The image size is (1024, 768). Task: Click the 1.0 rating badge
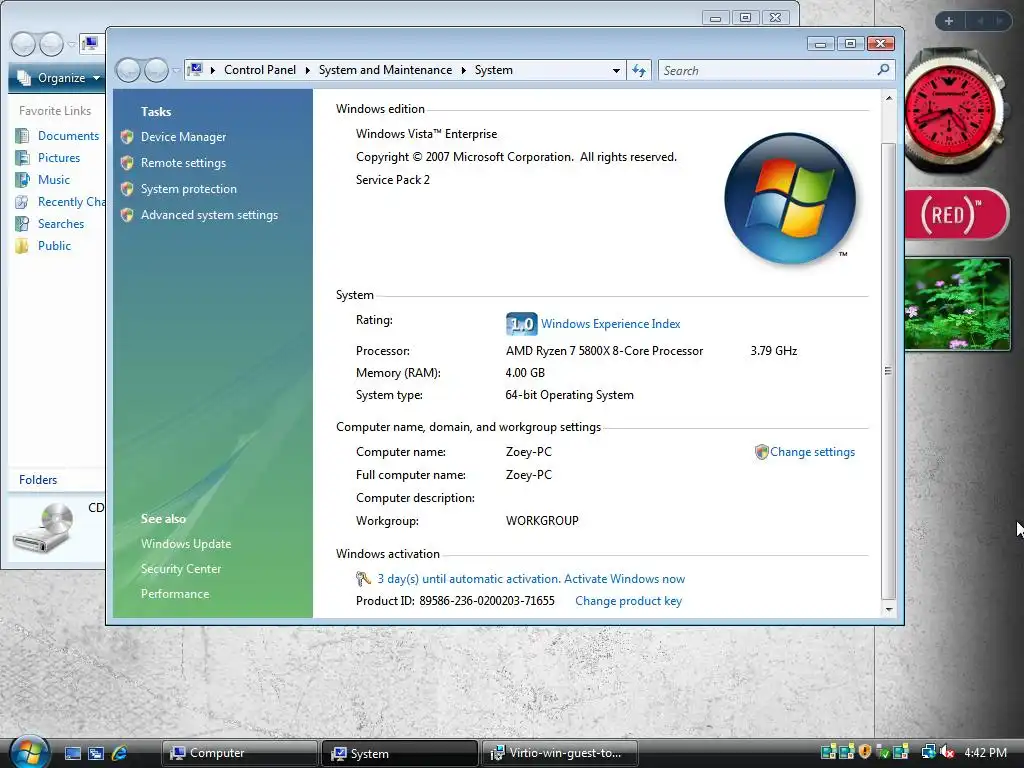521,323
